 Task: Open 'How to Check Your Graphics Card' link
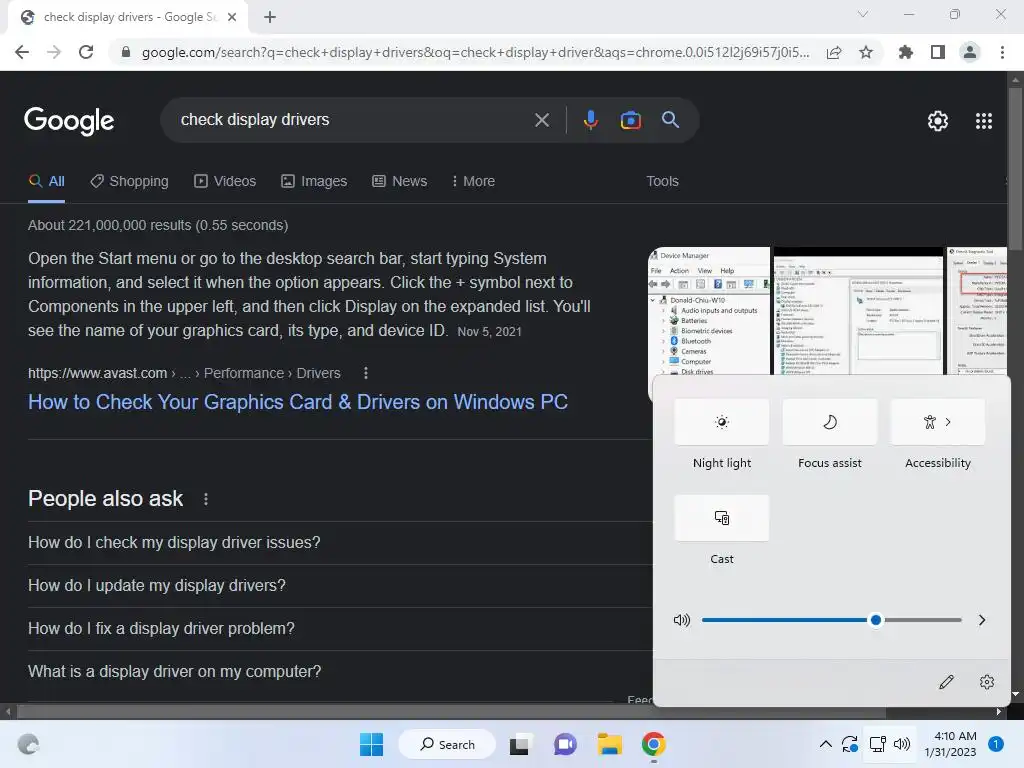(298, 402)
